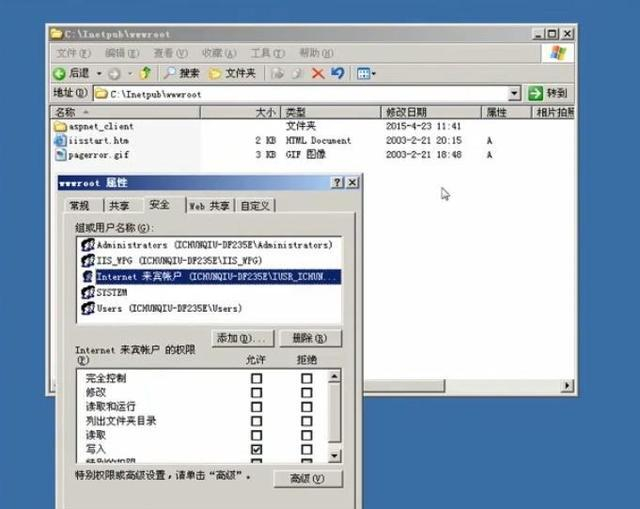The height and width of the screenshot is (509, 640).
Task: Click the folder icon in Explorer title bar
Action: [x=56, y=33]
